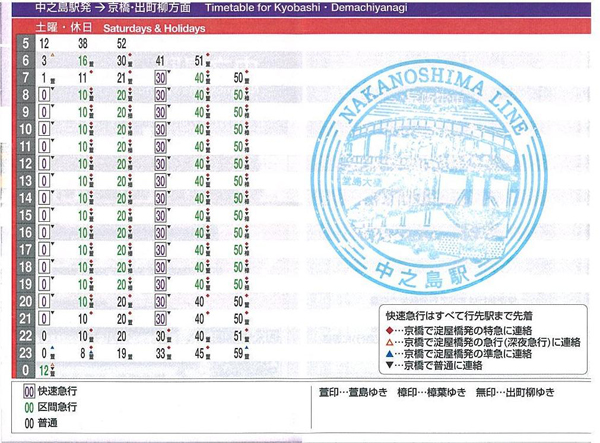This screenshot has height=443, width=600.
Task: Click the green 10 in the 9 o'clock row
Action: (83, 112)
